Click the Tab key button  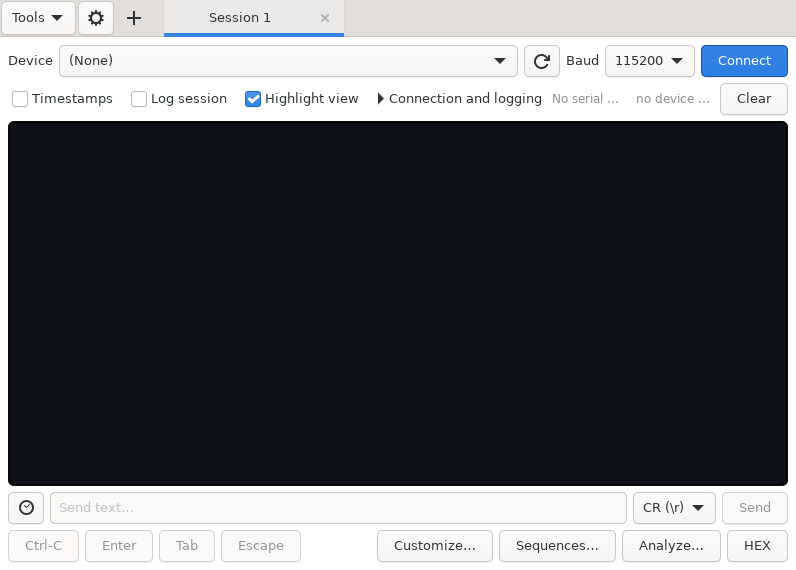coord(187,546)
